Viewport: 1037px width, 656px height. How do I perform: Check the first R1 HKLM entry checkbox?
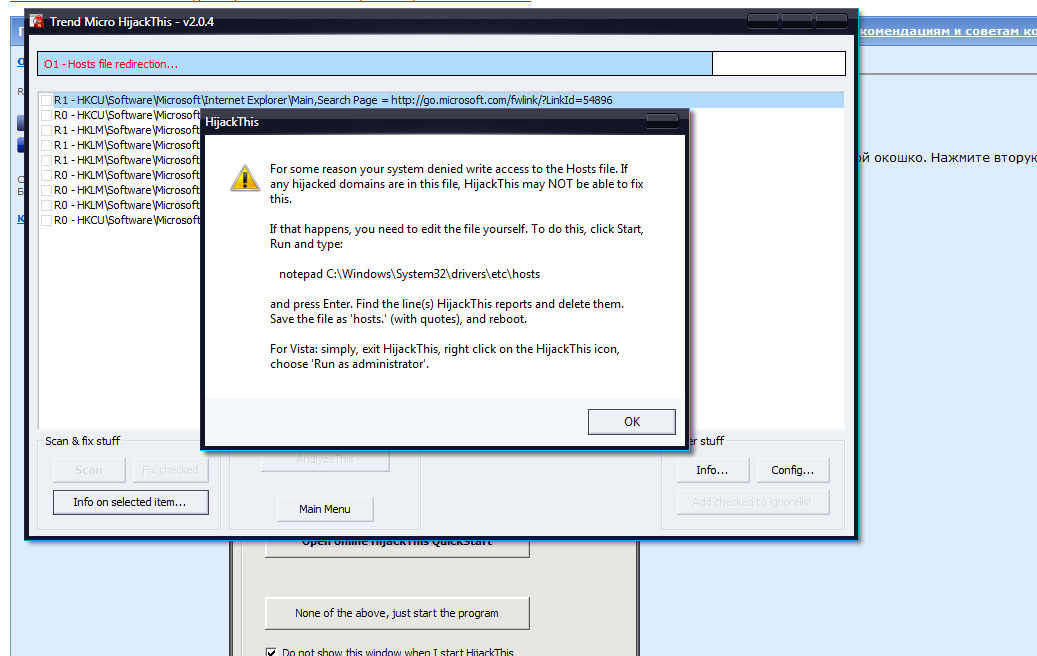47,130
